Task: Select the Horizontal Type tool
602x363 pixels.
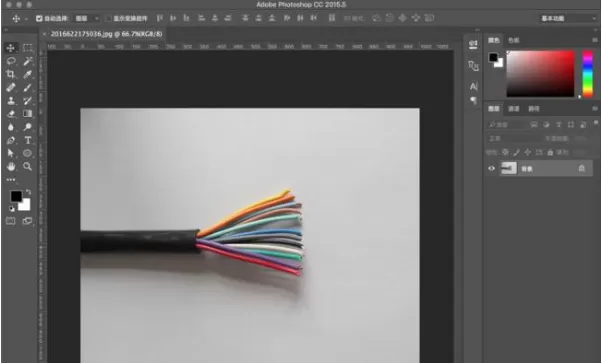Action: [27, 140]
